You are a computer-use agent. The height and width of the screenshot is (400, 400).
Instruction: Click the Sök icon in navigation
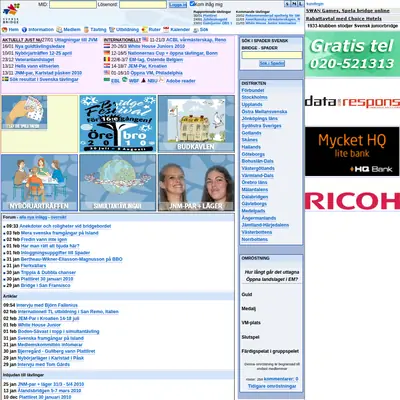click(196, 30)
